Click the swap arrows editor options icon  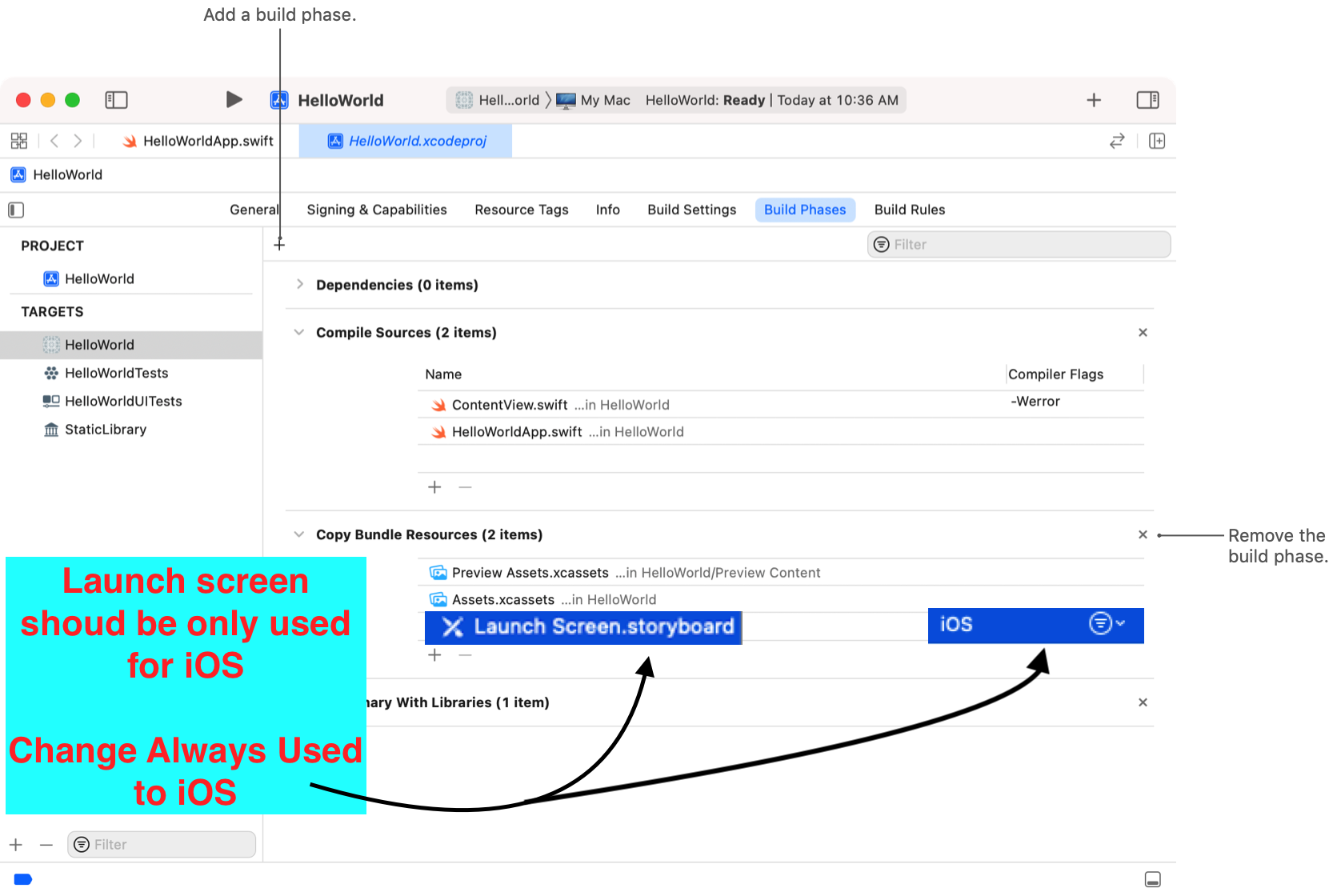coord(1117,141)
